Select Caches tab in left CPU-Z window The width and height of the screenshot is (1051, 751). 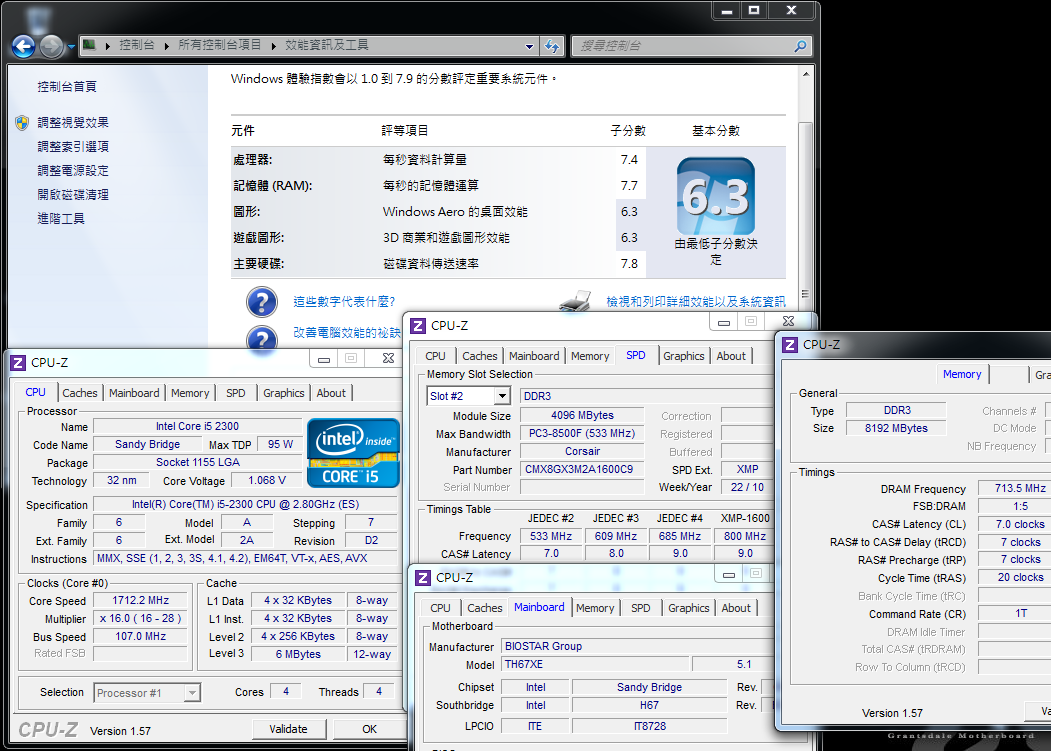point(80,393)
